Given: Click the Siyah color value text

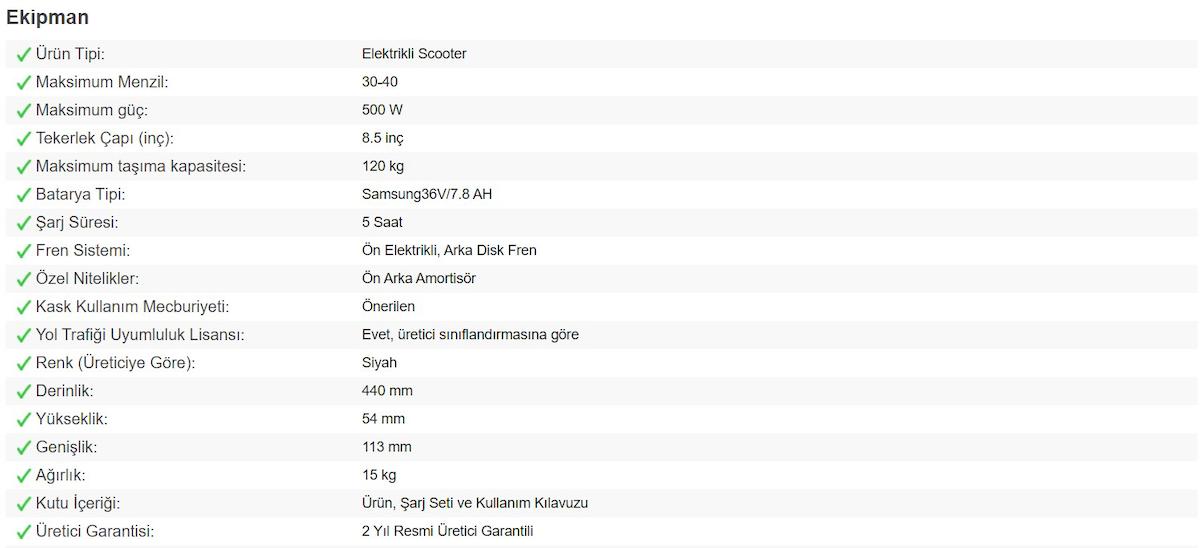Looking at the screenshot, I should pos(379,362).
